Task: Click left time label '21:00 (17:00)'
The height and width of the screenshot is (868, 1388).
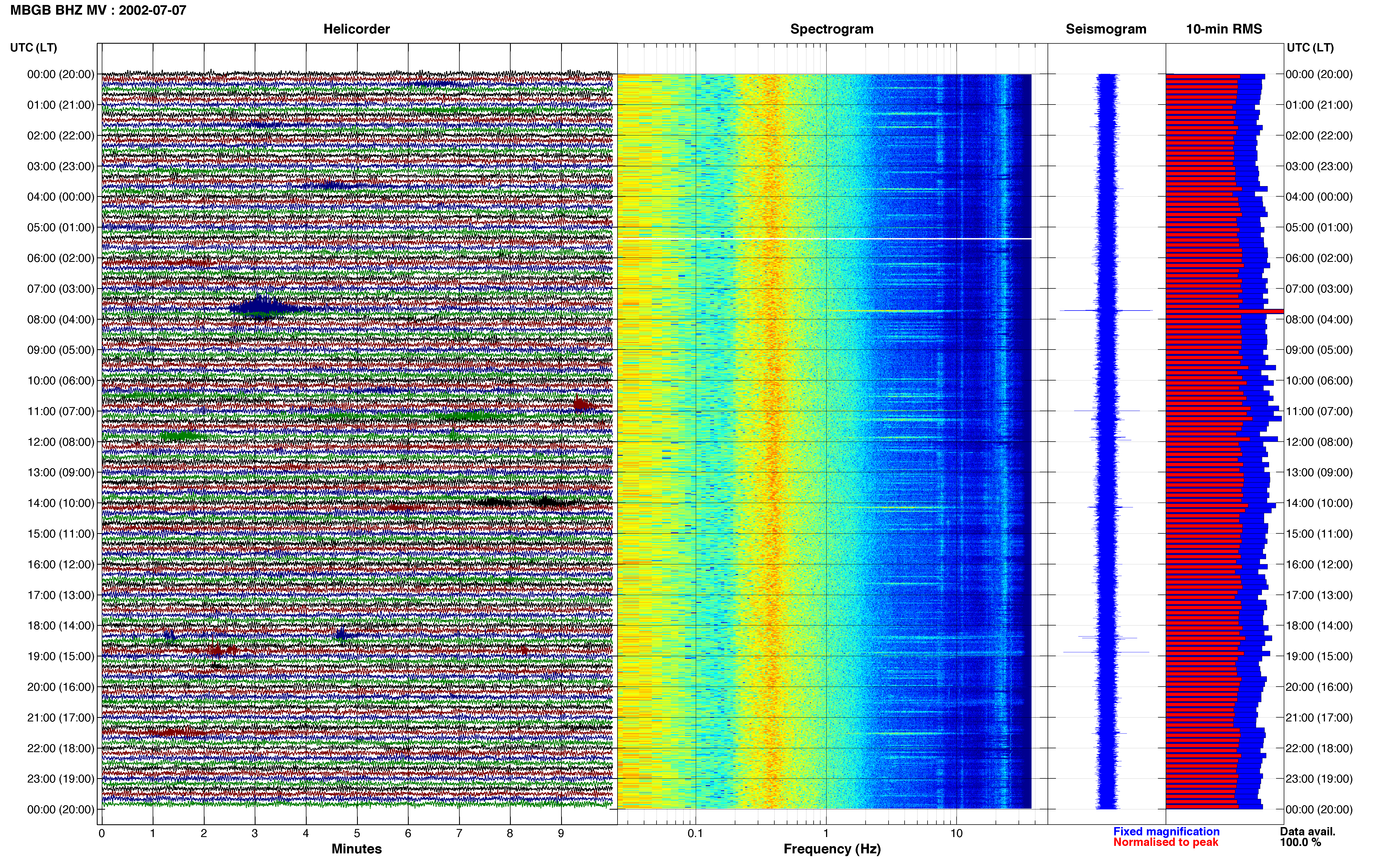Action: pos(61,718)
